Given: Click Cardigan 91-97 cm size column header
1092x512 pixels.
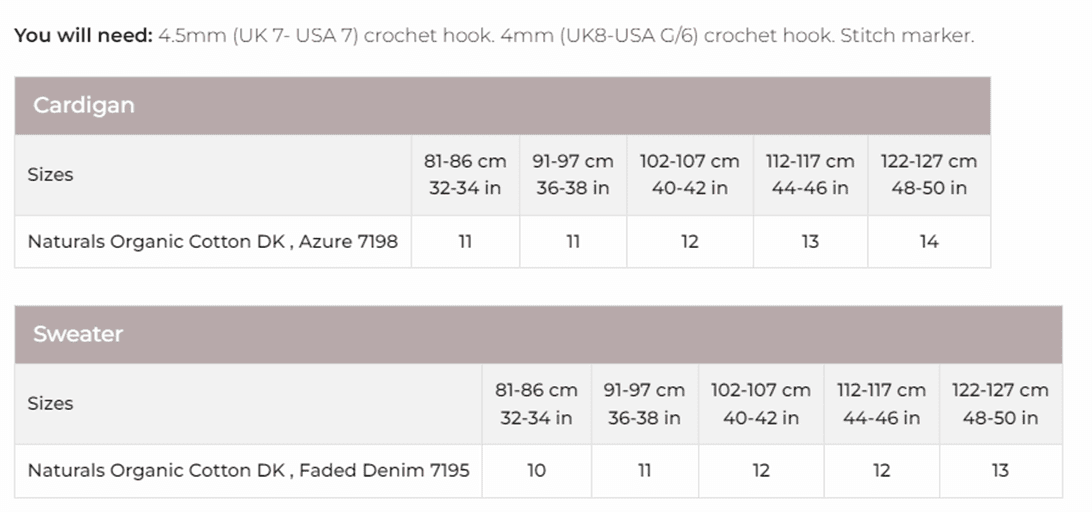Looking at the screenshot, I should (573, 174).
